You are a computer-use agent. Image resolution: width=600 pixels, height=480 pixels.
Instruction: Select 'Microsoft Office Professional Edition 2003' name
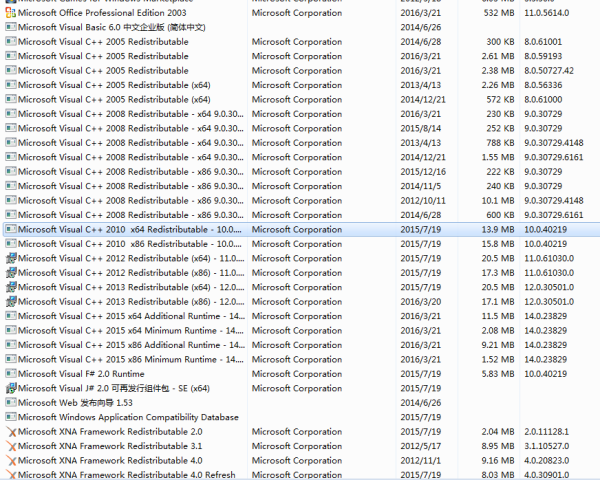(x=102, y=13)
